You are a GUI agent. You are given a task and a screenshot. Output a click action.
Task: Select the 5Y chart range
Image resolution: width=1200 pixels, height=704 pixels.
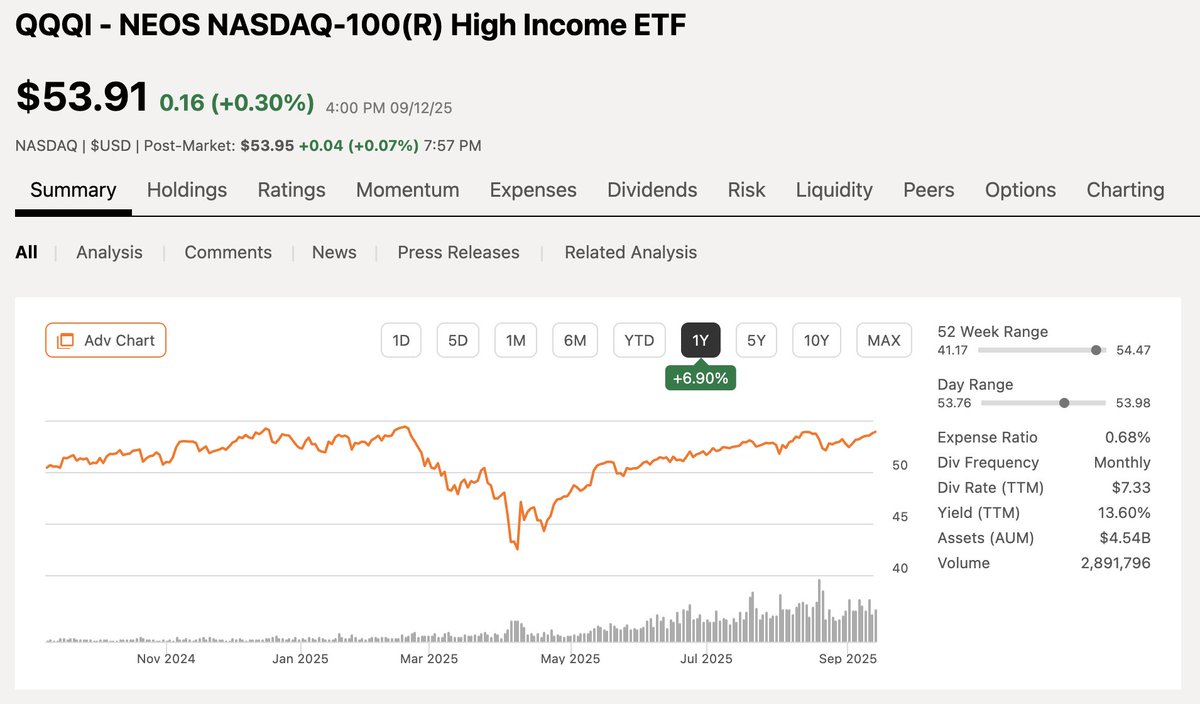tap(756, 340)
